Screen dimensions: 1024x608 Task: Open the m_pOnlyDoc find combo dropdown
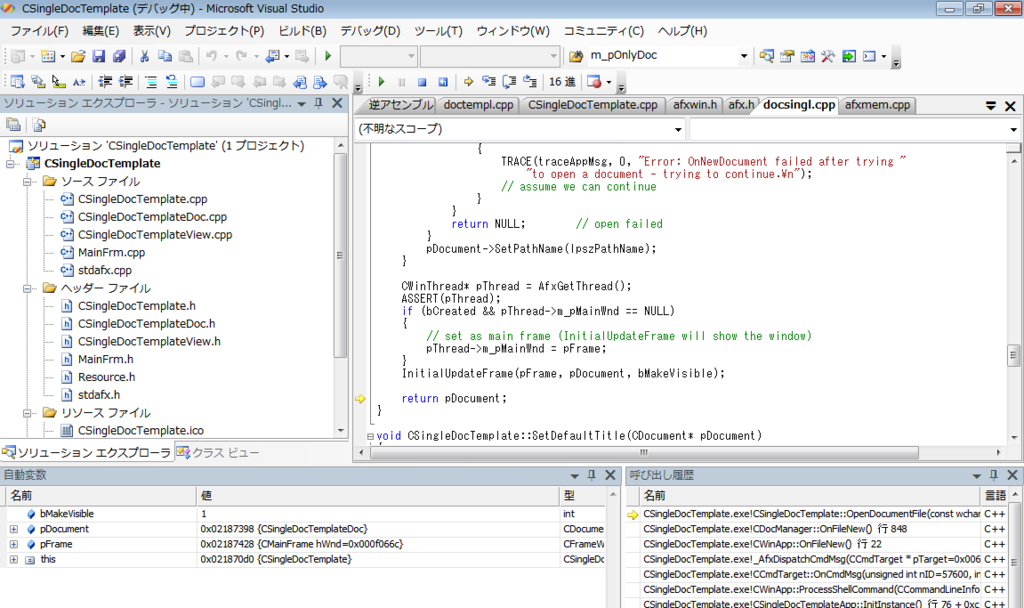coord(744,56)
